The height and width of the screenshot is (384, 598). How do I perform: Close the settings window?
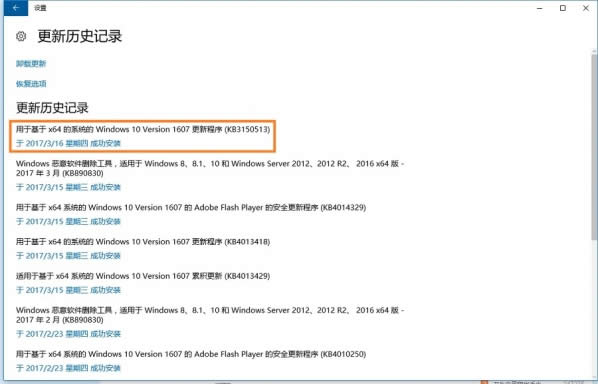click(x=586, y=8)
